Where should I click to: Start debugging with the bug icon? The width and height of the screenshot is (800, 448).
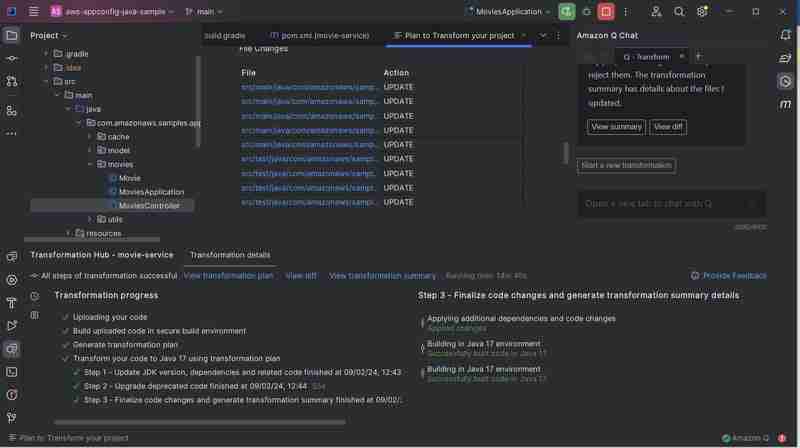pyautogui.click(x=586, y=11)
